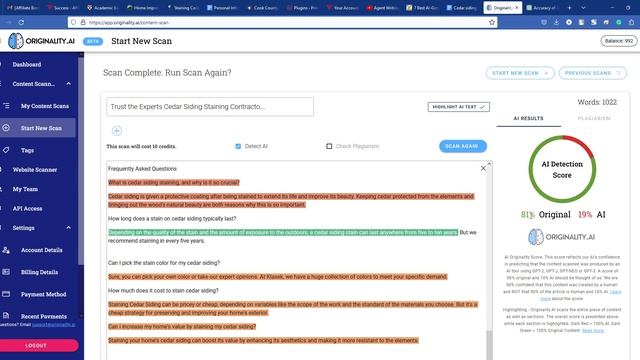Click the green highlighted sentence about stain lasting

pos(283,232)
